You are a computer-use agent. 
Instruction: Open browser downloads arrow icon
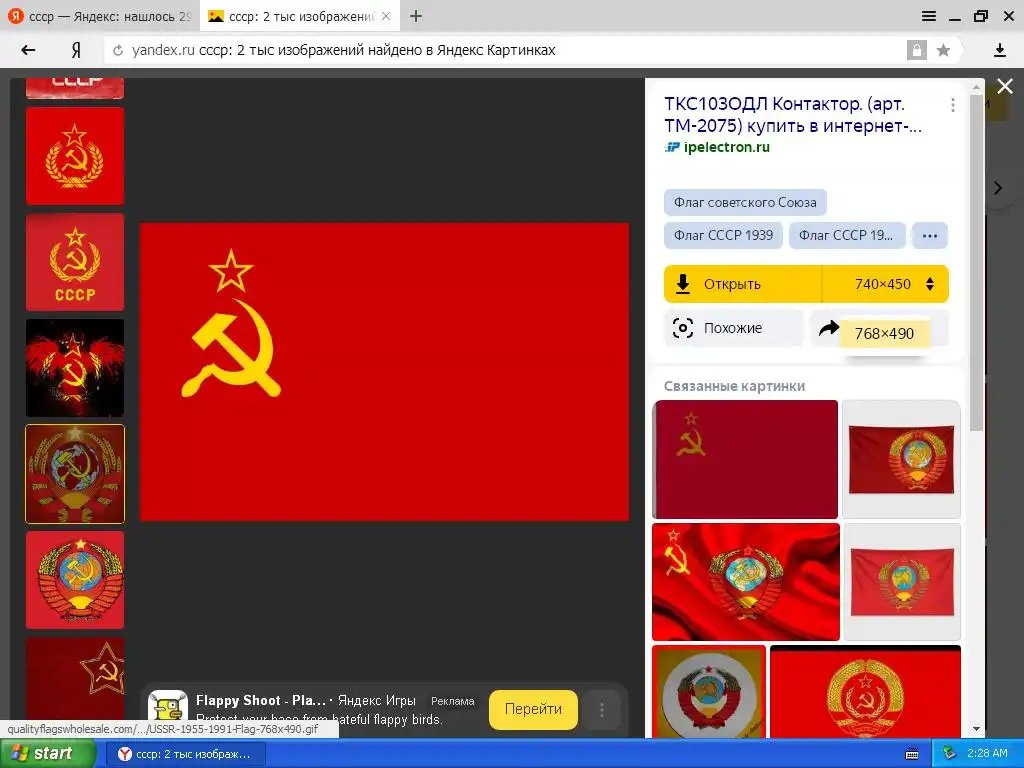point(999,50)
